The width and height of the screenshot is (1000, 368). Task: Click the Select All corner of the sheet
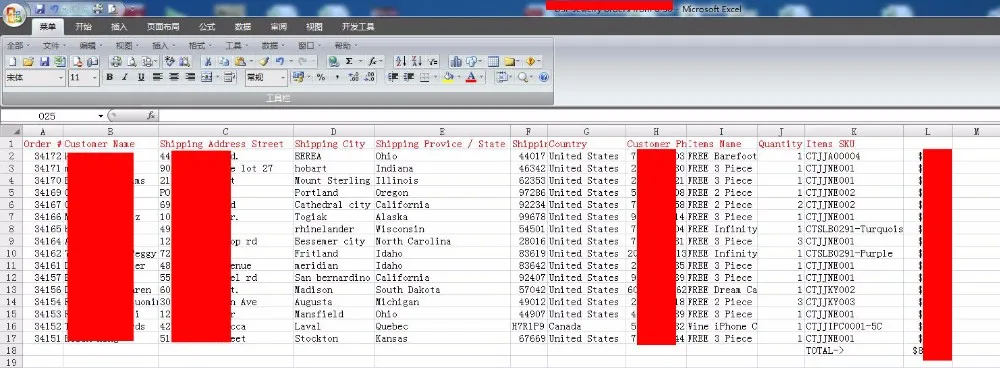click(11, 131)
